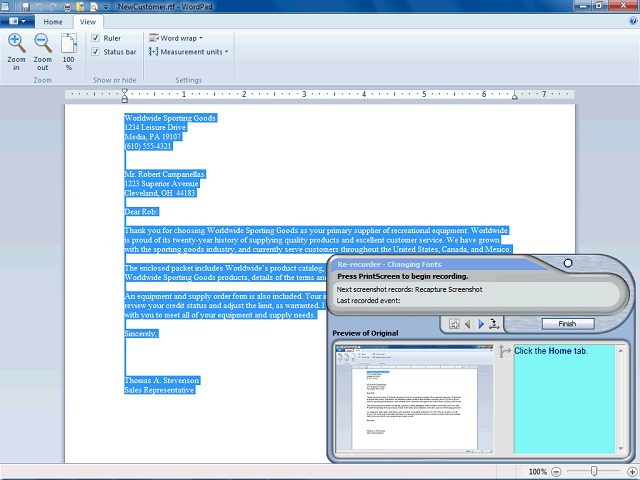Click the 100% zoom value in status bar

click(538, 472)
